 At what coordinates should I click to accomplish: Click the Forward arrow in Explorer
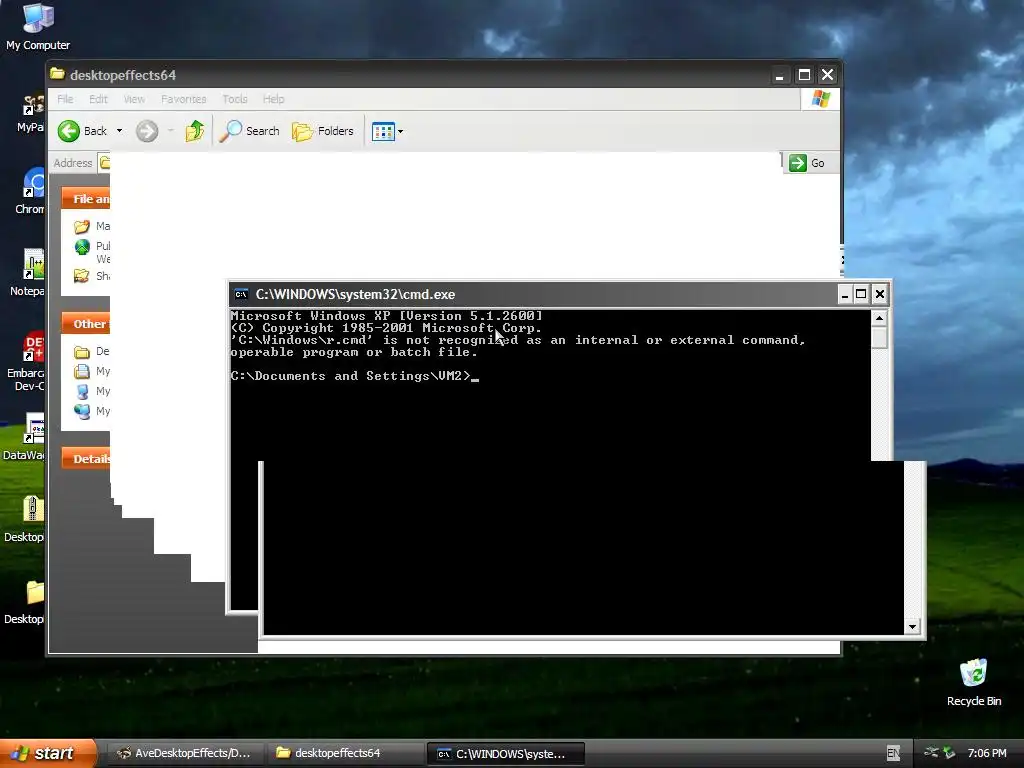click(x=147, y=131)
